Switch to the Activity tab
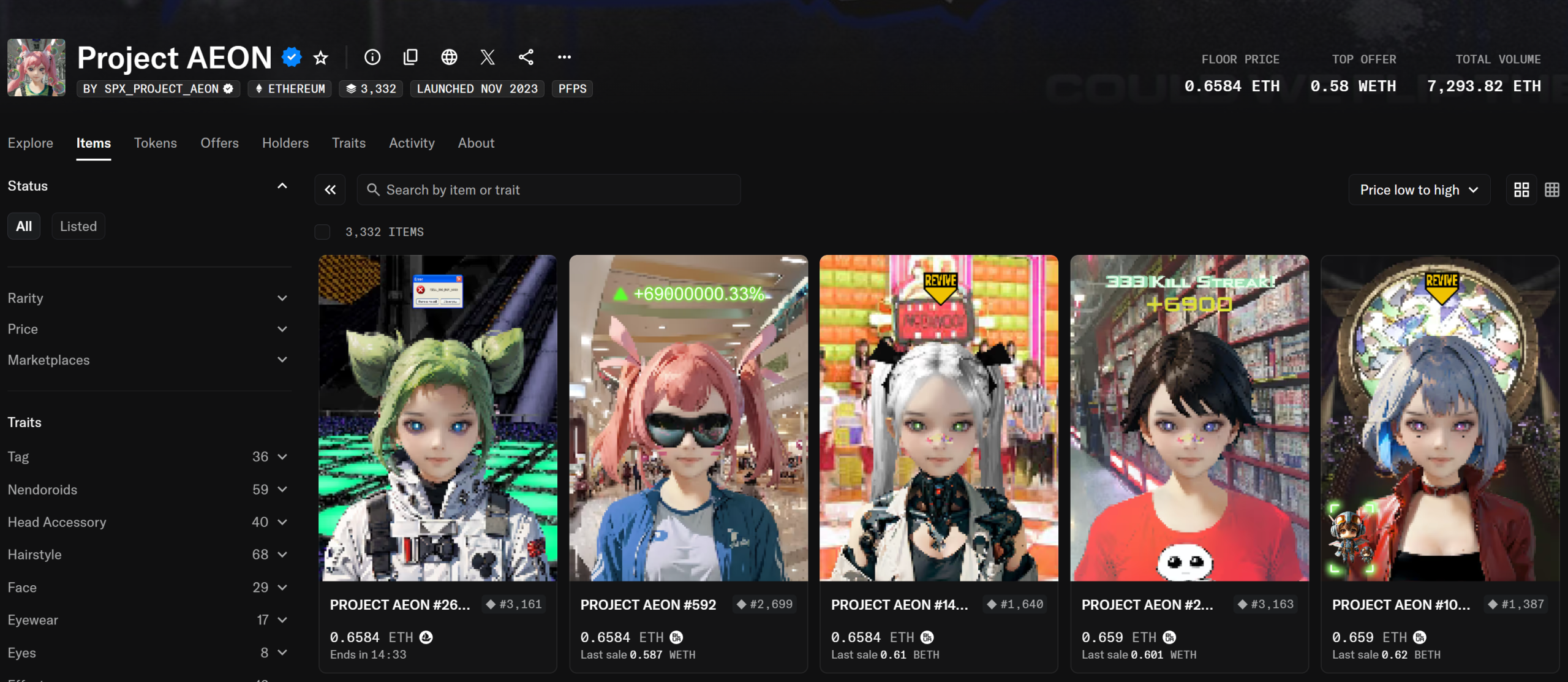1568x682 pixels. 412,143
